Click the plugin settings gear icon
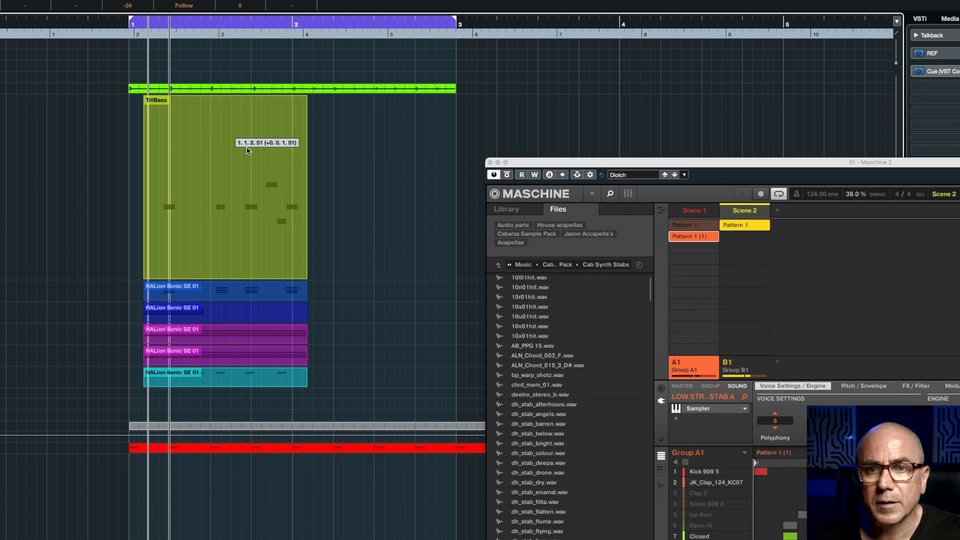Screen dimensions: 960x540 590,174
